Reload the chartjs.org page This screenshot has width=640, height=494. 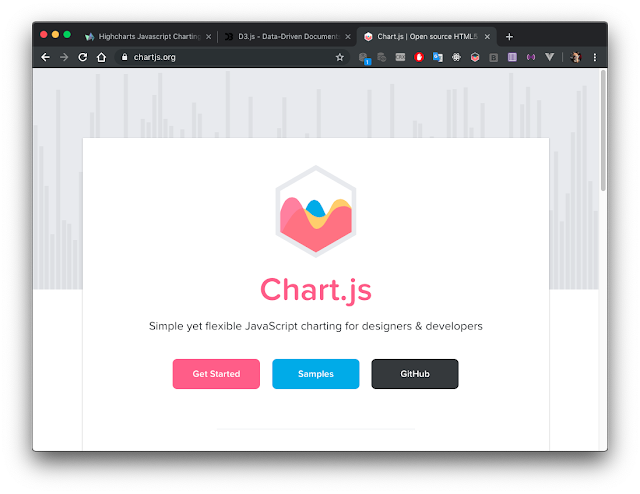pos(83,57)
